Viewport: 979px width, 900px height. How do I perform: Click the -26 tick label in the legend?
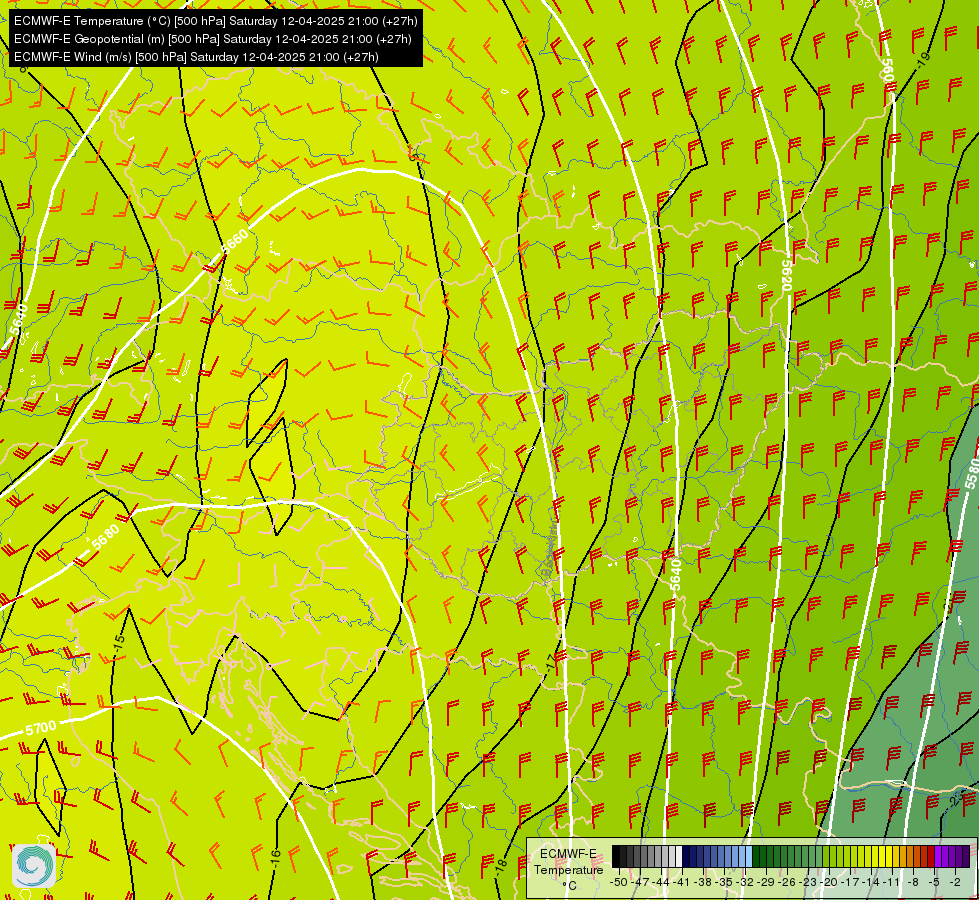pyautogui.click(x=787, y=882)
